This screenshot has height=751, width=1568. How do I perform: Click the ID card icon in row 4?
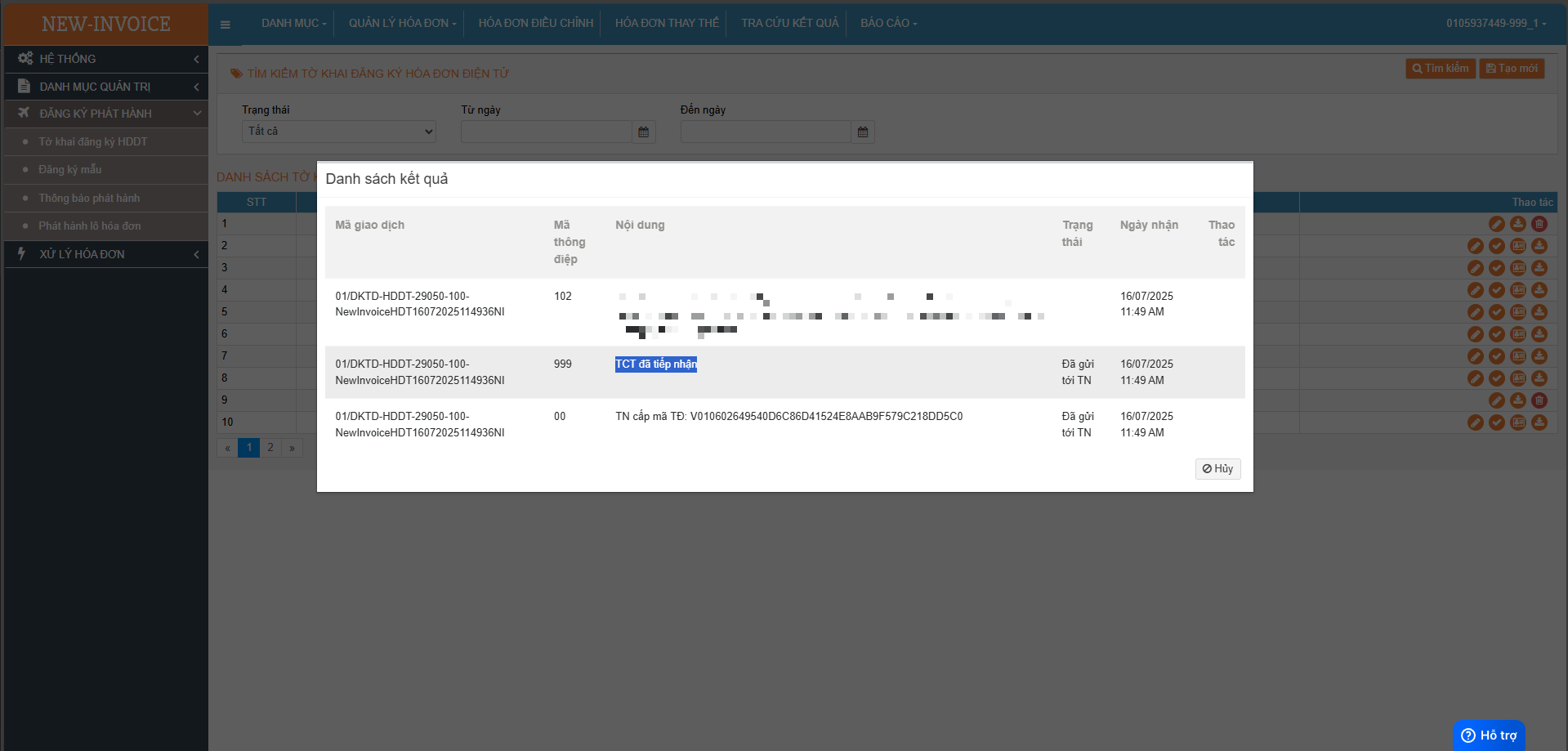[x=1517, y=289]
